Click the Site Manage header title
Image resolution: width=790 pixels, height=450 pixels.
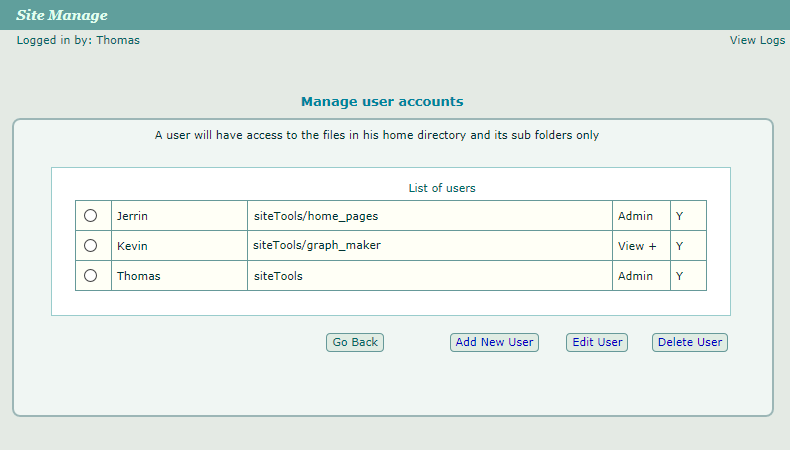coord(62,15)
